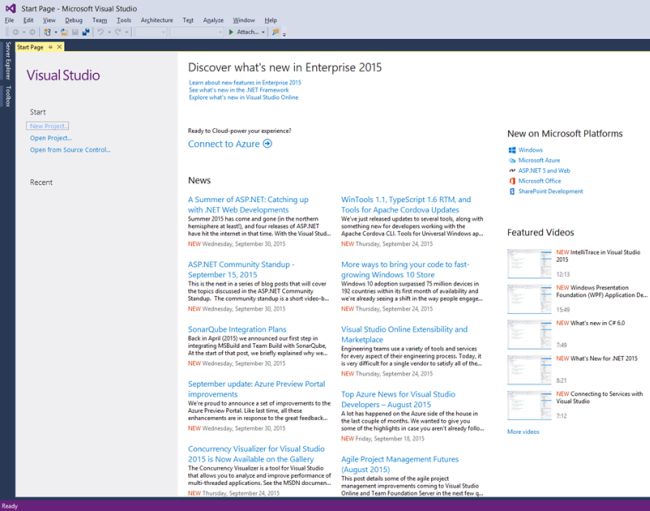Play 'IntelliTrace in Visual Studio 2015' video thumbnail
Image resolution: width=650 pixels, height=511 pixels.
[x=529, y=264]
